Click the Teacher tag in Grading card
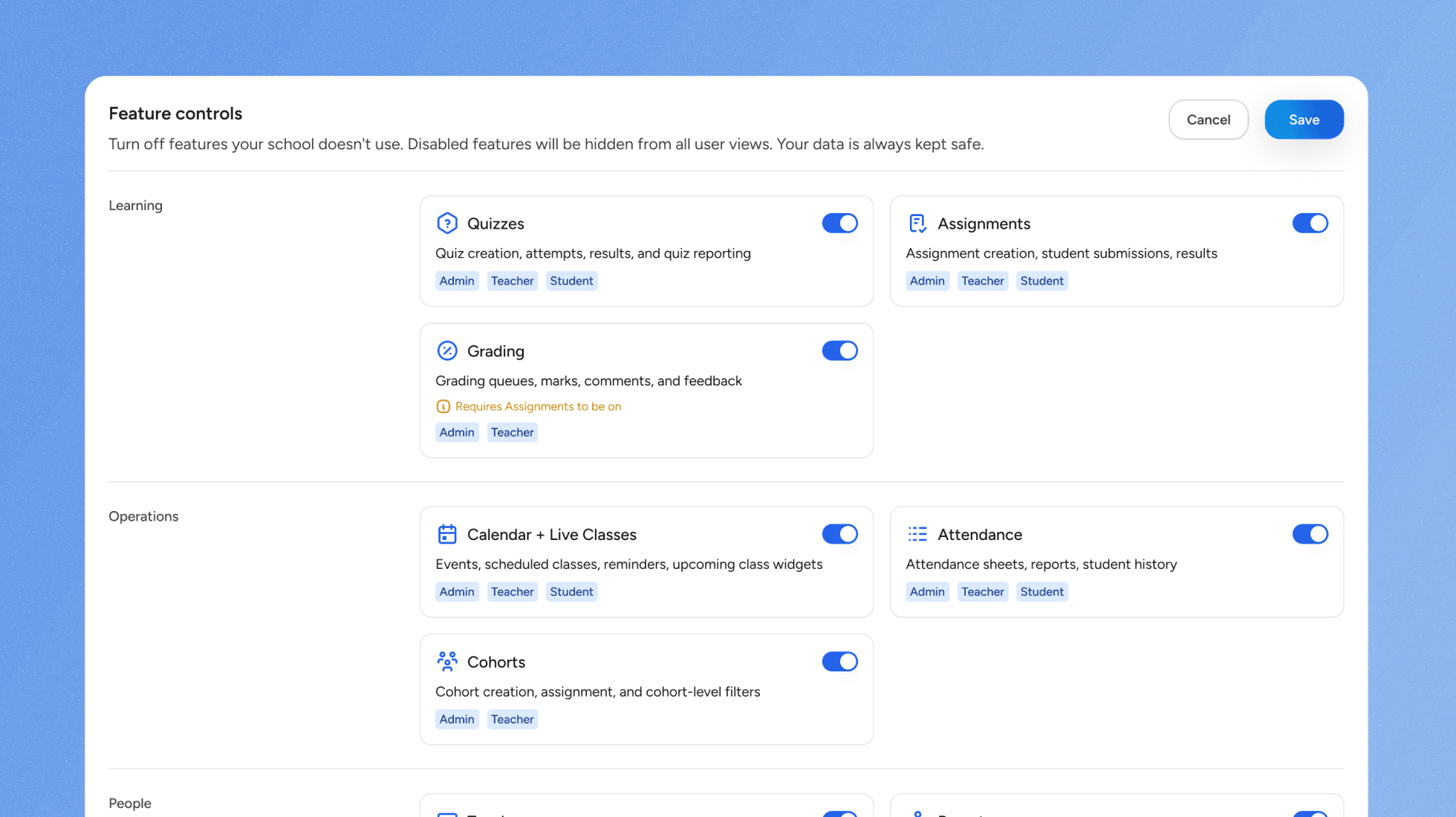 tap(512, 432)
